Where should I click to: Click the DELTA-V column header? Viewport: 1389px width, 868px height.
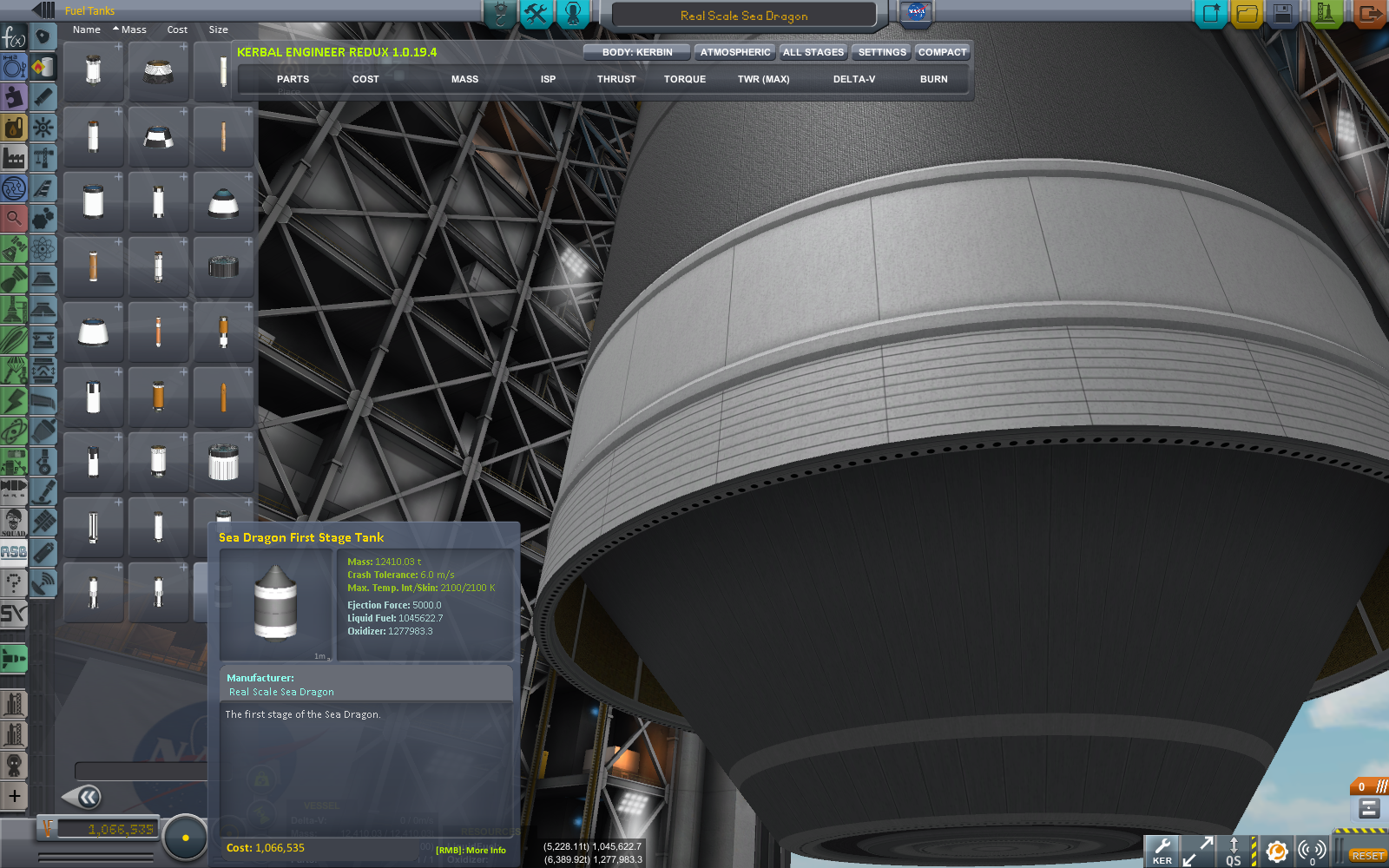click(x=854, y=79)
